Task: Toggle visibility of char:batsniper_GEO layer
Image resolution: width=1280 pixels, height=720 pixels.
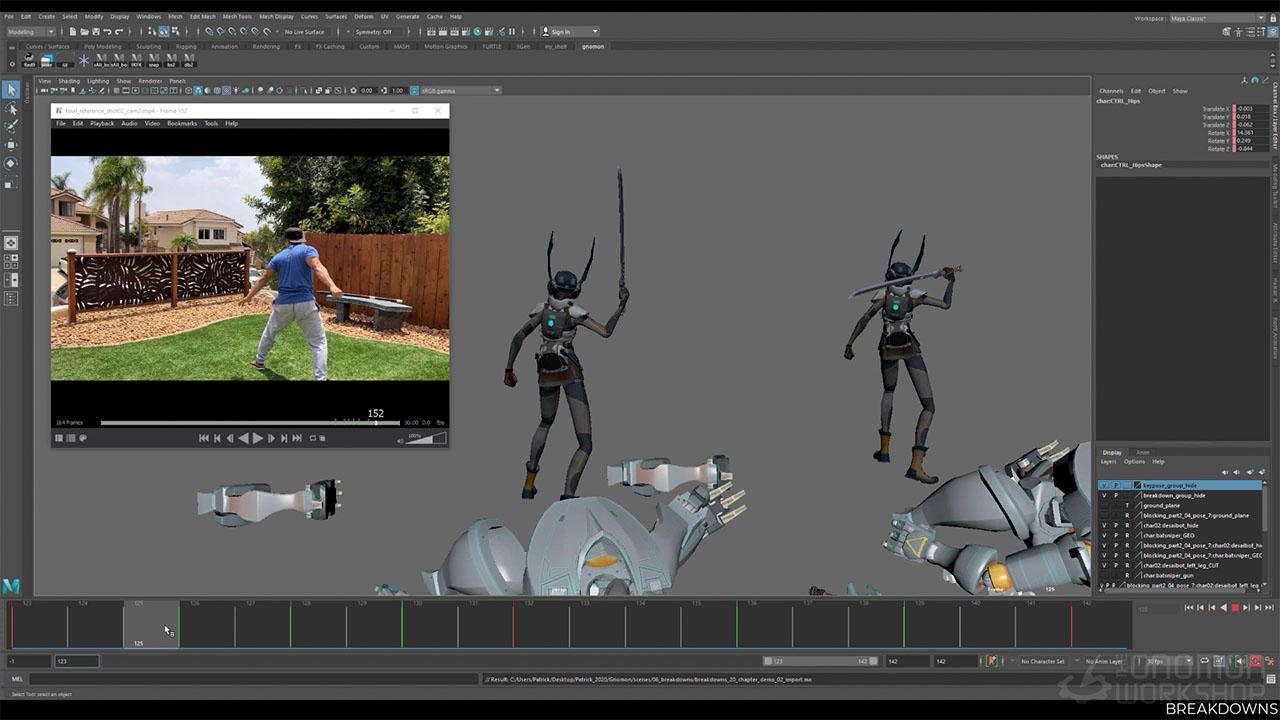Action: point(1104,535)
